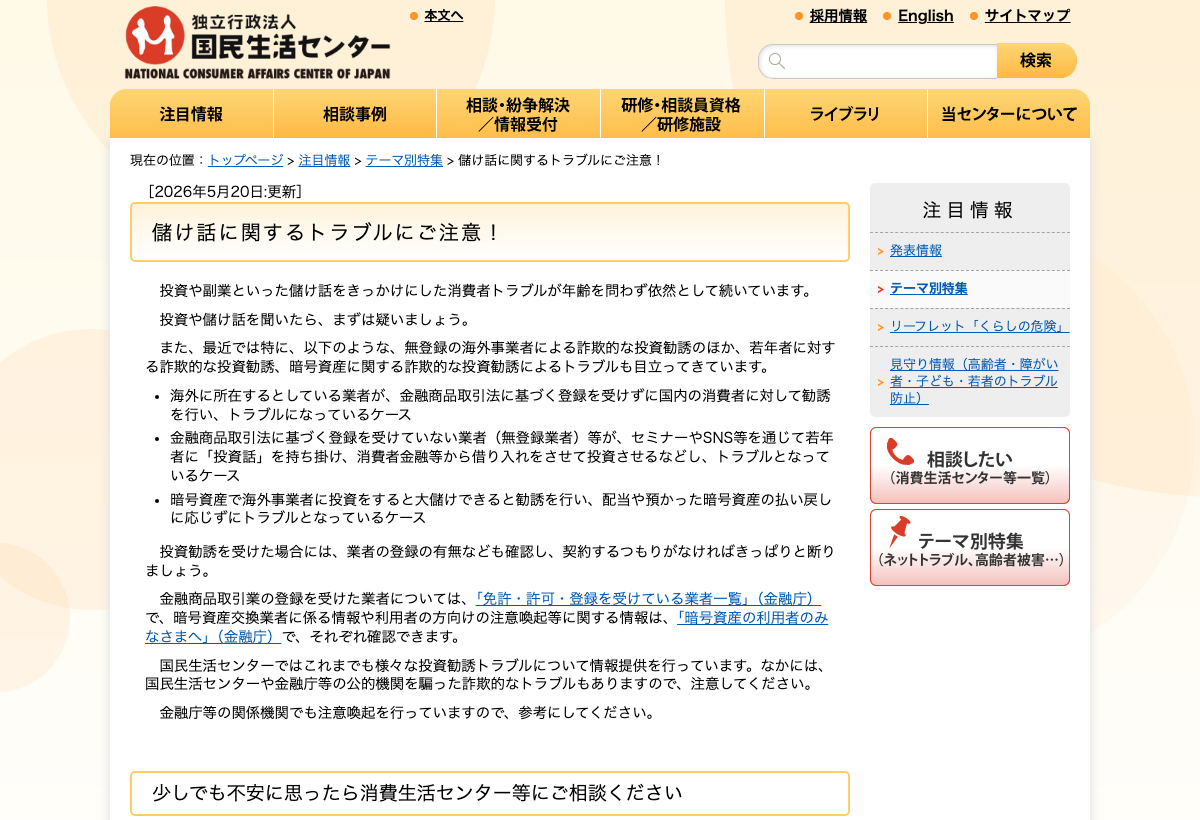1200x820 pixels.
Task: Click the update date ［2026年5月20日:更新］
Action: (x=225, y=192)
